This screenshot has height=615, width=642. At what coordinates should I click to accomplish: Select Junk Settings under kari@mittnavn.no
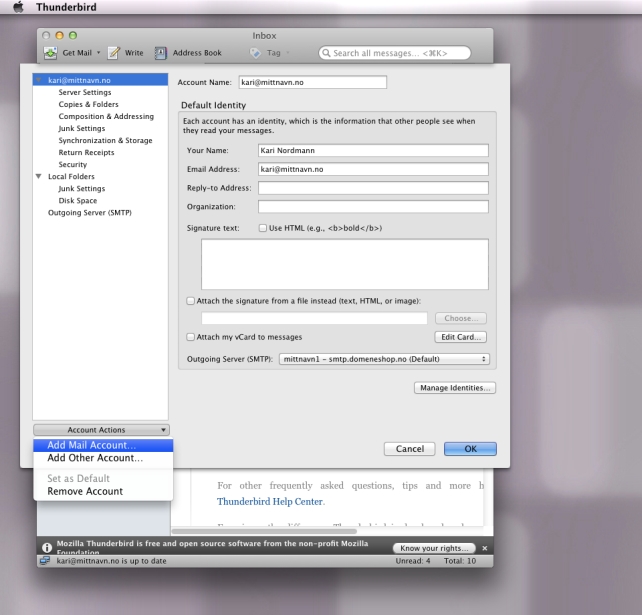tap(81, 129)
